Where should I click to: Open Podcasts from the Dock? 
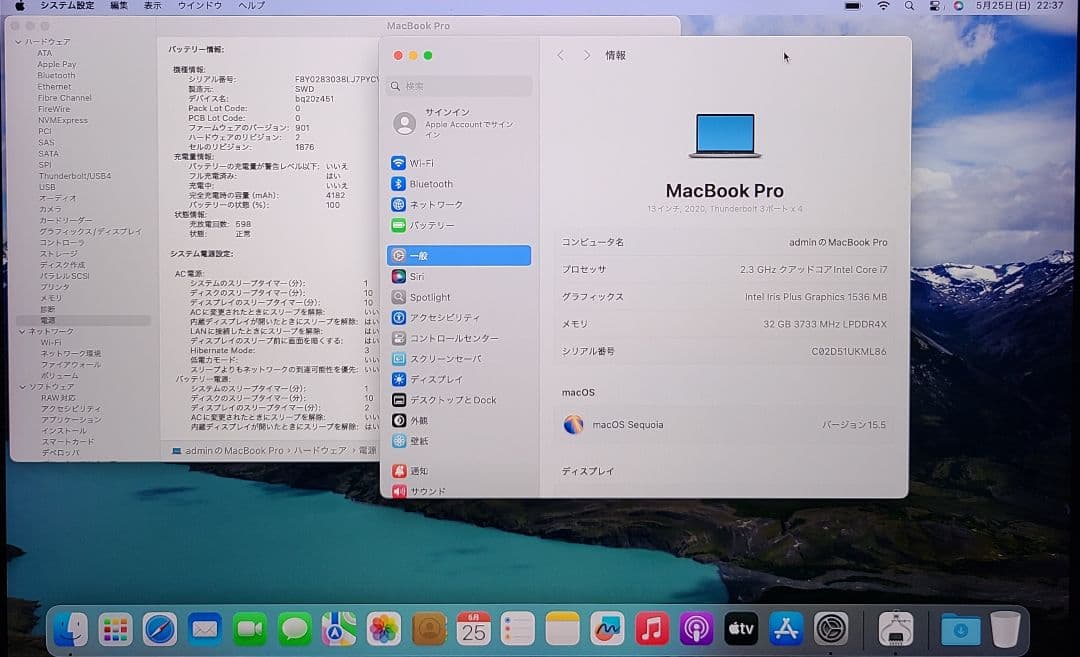point(696,629)
